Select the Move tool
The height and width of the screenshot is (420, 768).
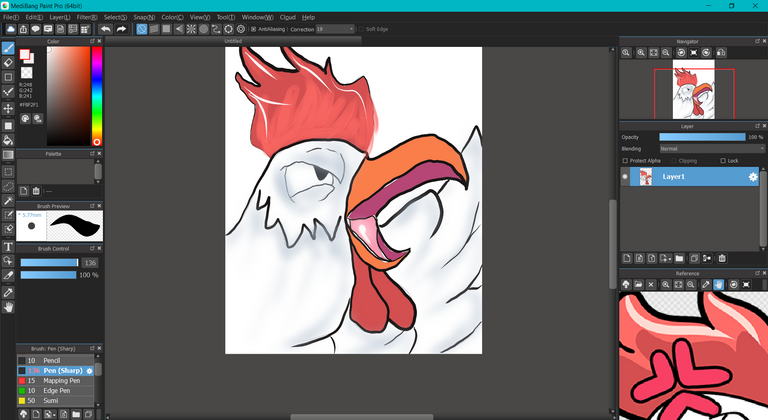8,108
